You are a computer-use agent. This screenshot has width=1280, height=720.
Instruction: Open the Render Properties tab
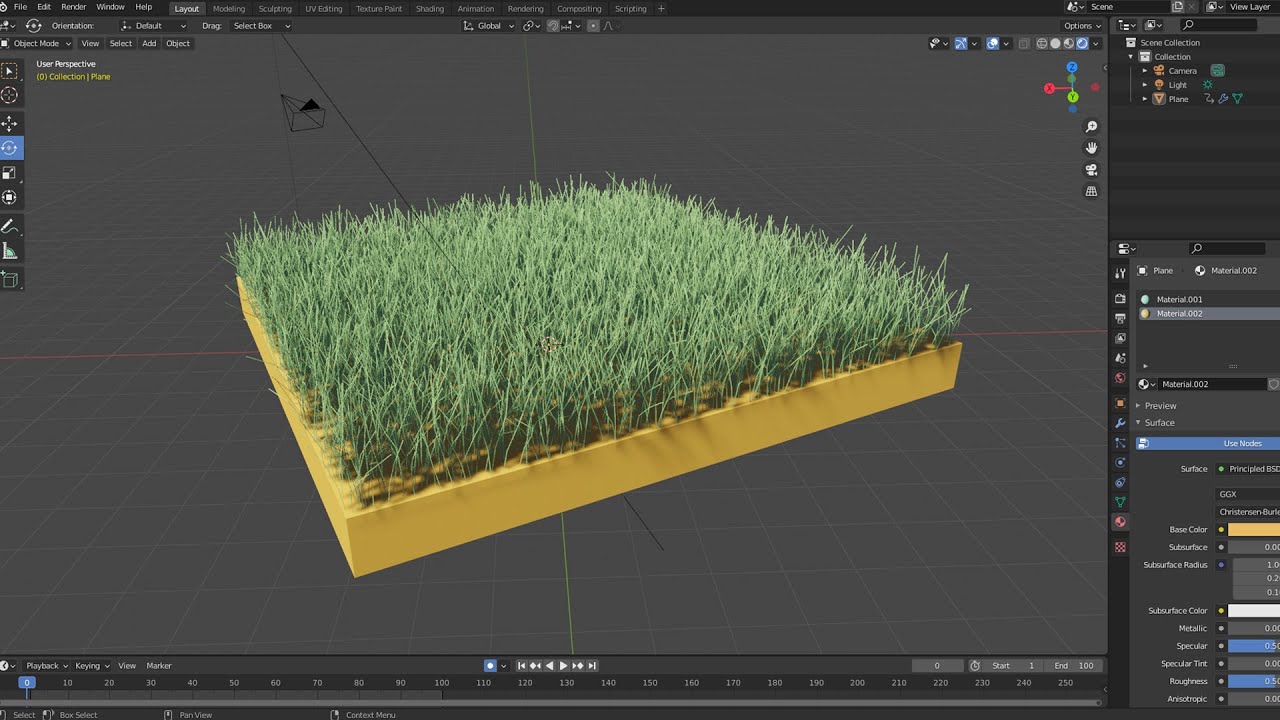(x=1120, y=297)
